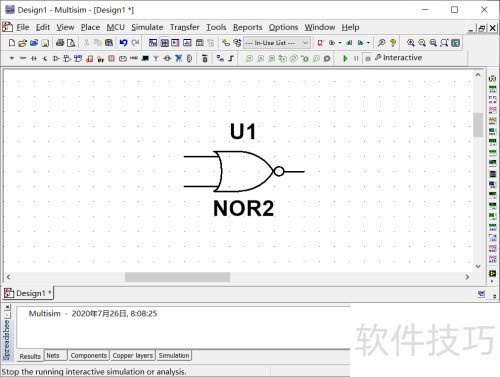500x377 pixels.
Task: Switch to the Components spreadsheet tab
Action: [x=89, y=356]
